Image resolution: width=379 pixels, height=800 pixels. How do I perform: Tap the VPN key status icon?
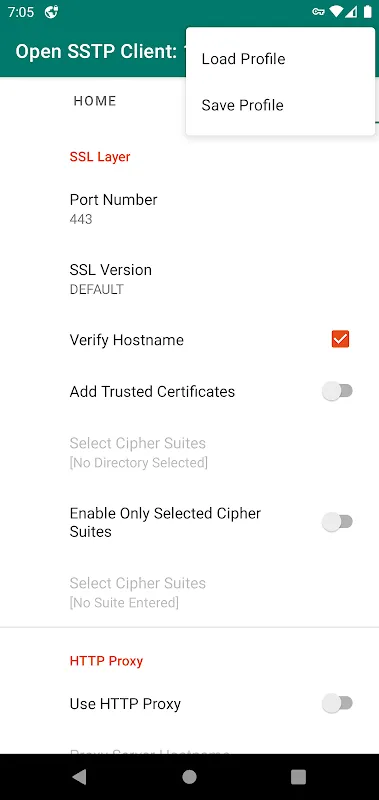tap(319, 12)
